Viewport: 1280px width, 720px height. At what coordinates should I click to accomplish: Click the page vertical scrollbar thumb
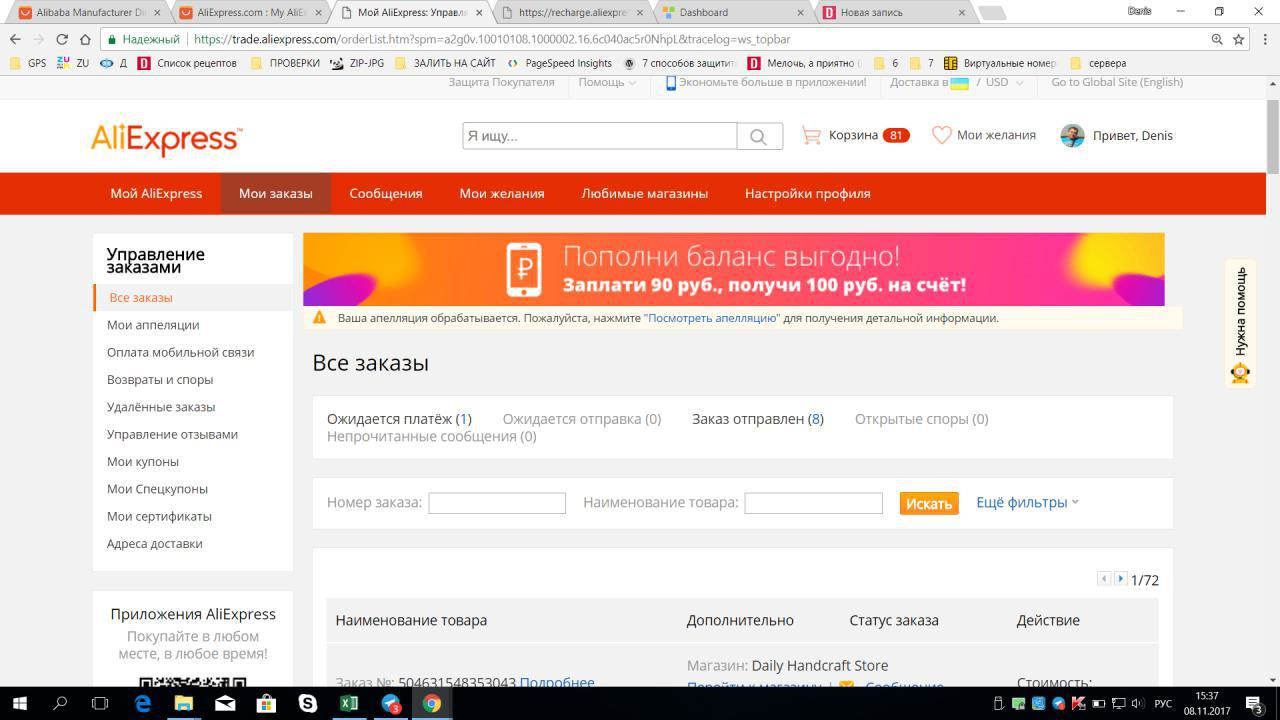pos(1273,136)
